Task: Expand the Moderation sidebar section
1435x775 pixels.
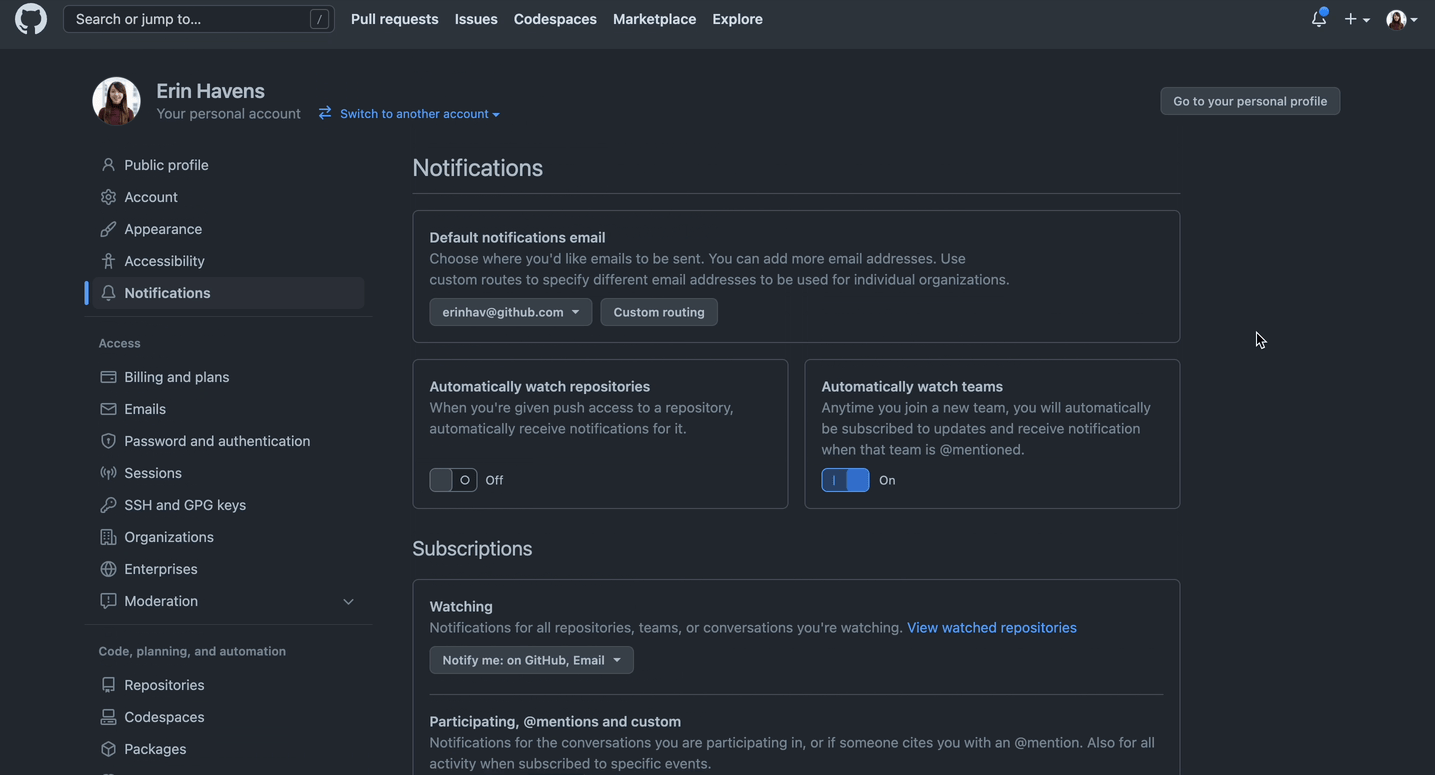Action: pyautogui.click(x=348, y=601)
